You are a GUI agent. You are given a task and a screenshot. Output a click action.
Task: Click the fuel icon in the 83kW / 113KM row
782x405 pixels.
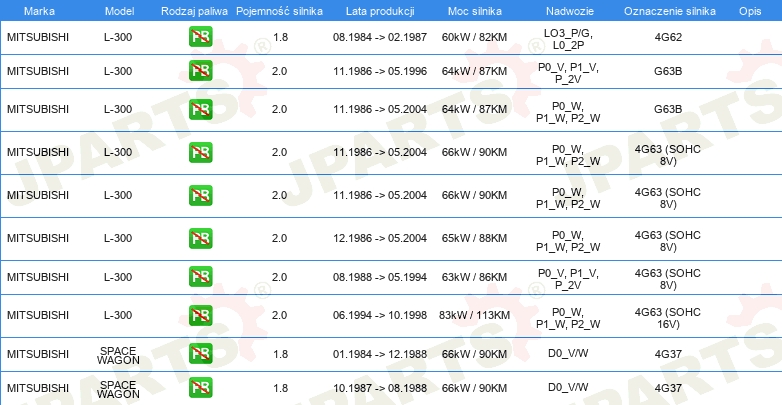(x=200, y=315)
